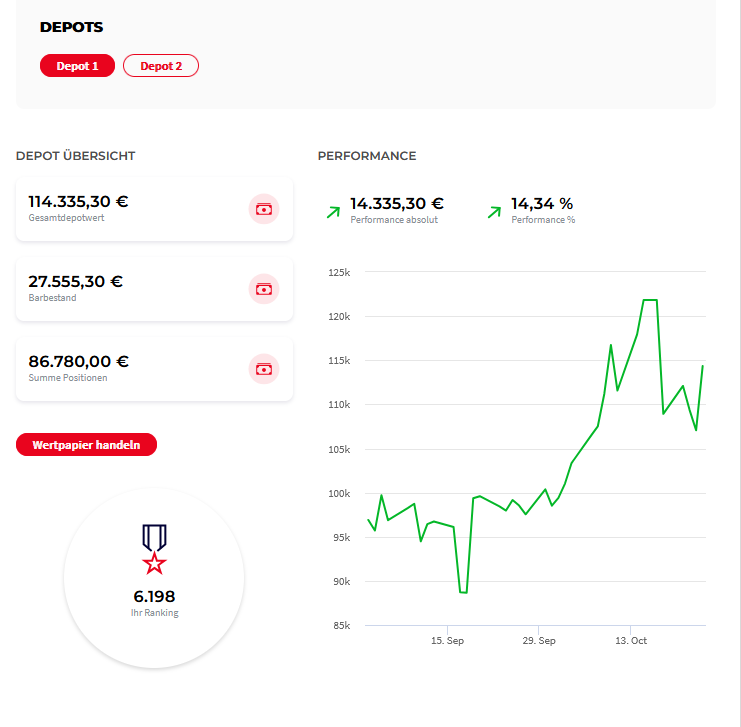Screen dimensions: 741x727
Task: Open the Gesamtdepotwert 114.335,30 € card
Action: pos(154,209)
